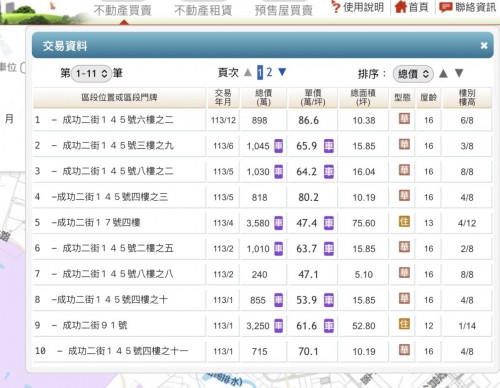Click parking icon next to 3,250 total price
500x388 pixels.
tap(278, 326)
